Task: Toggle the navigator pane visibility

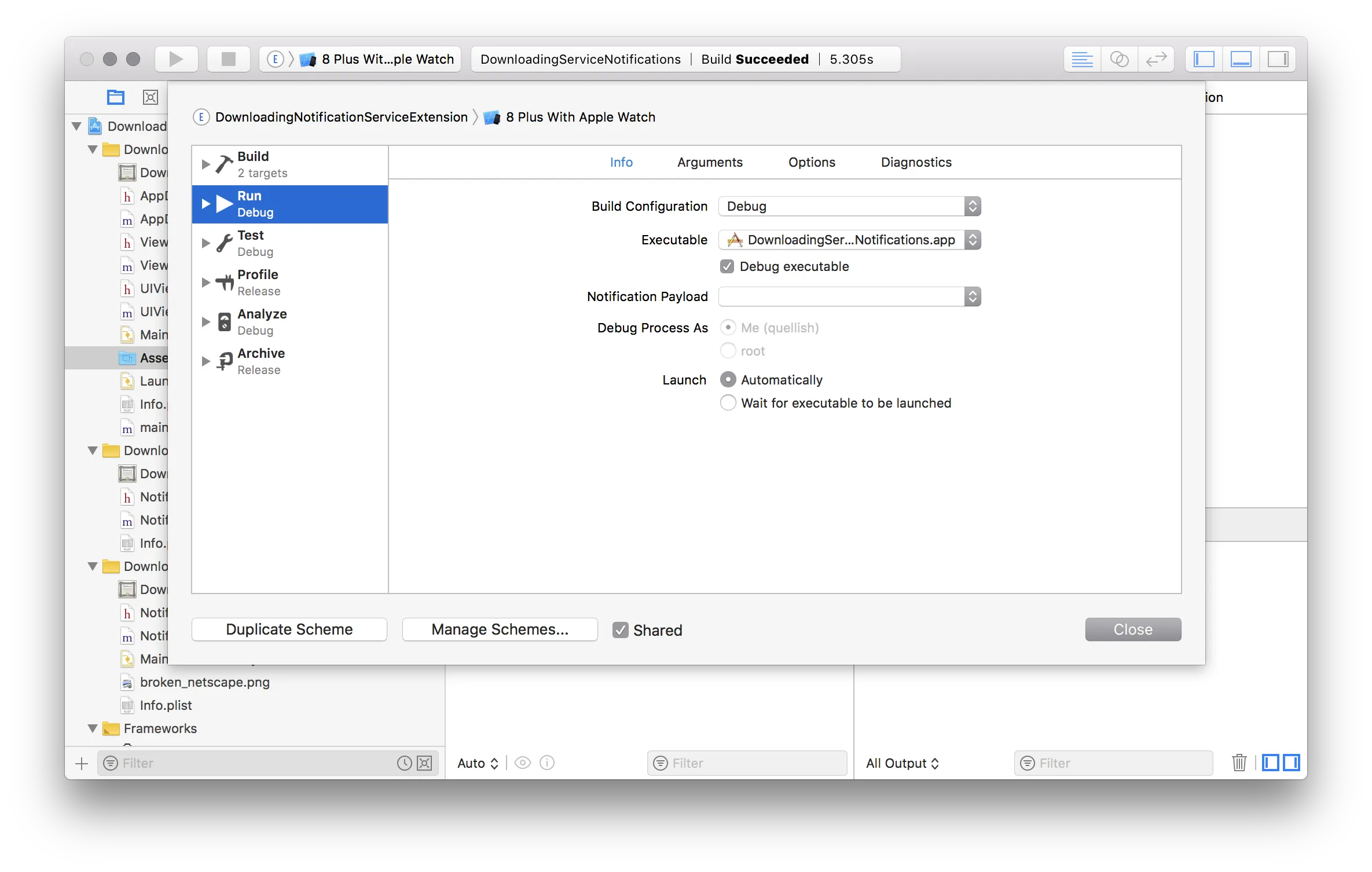Action: (1204, 59)
